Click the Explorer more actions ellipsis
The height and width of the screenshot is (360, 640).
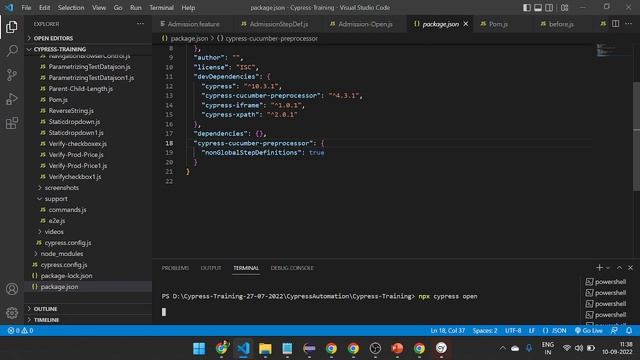click(x=140, y=24)
